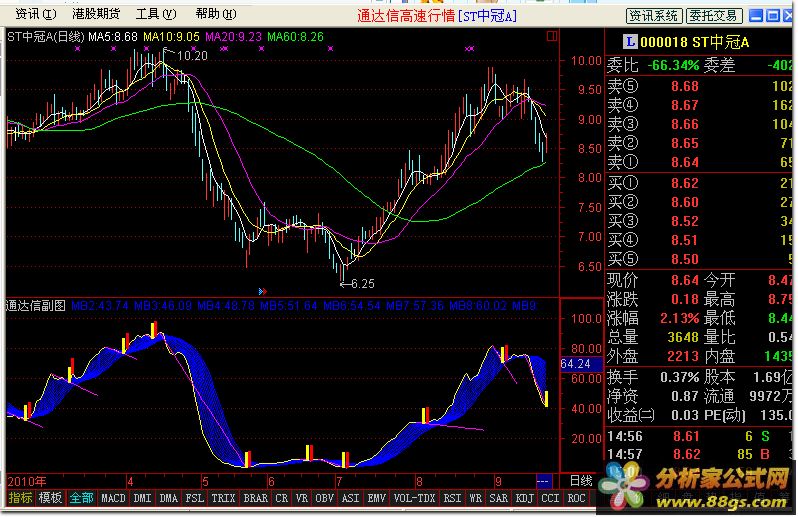This screenshot has height=517, width=798.
Task: Select the 模板 tab
Action: pos(50,498)
